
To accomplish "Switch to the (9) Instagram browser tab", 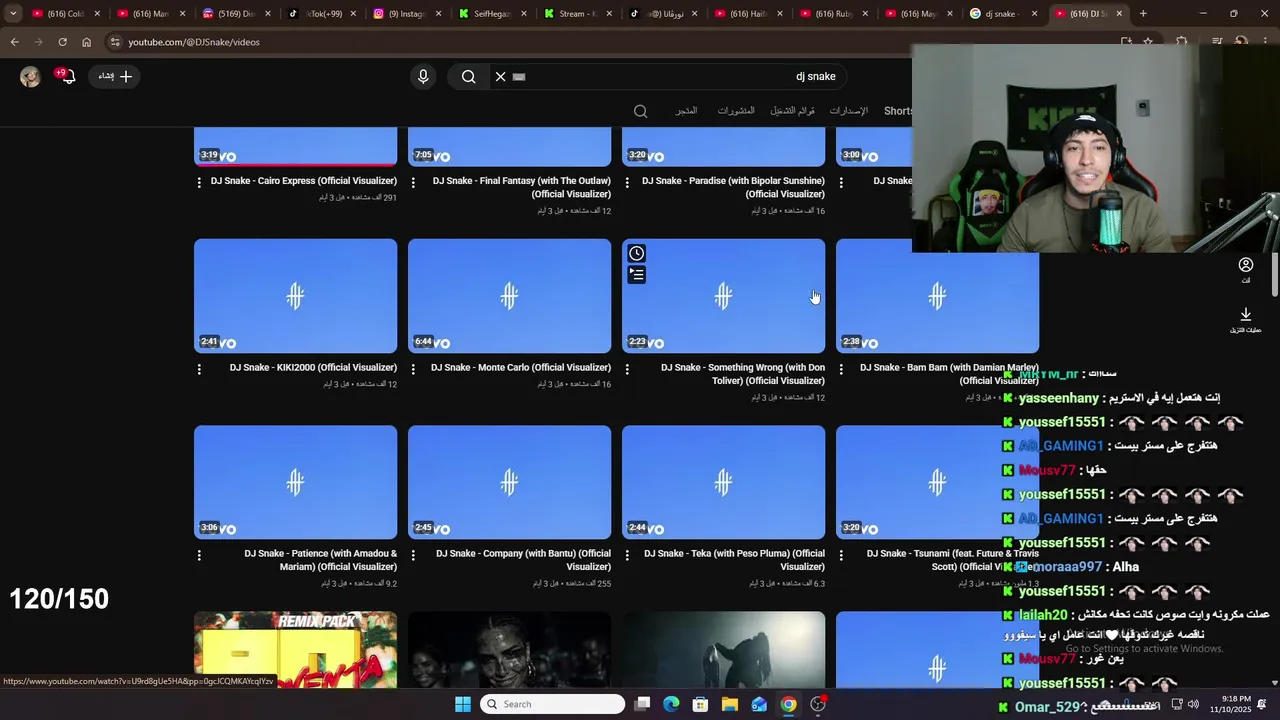I will pyautogui.click(x=405, y=14).
